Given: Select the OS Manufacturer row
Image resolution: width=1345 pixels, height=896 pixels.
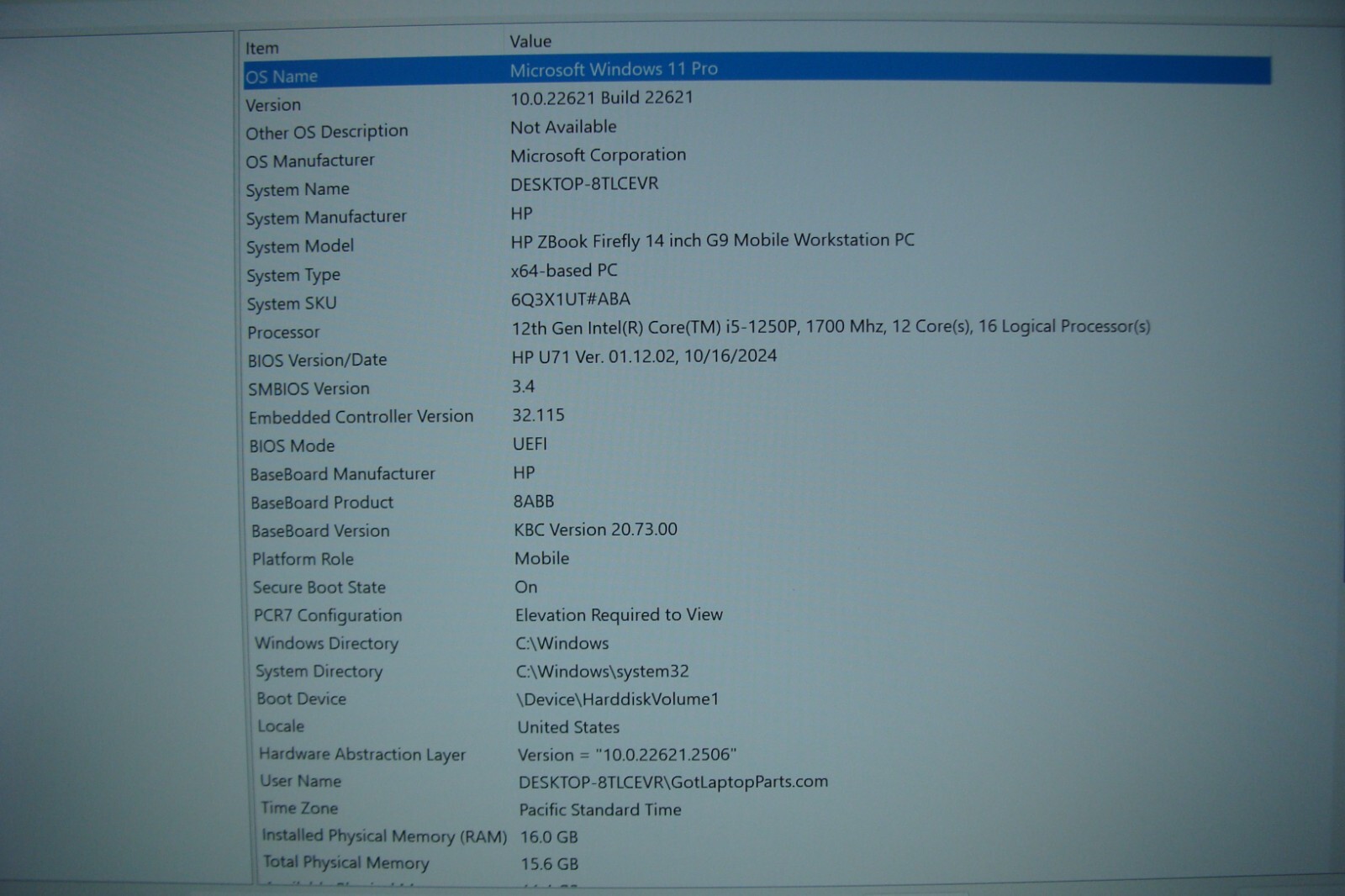Looking at the screenshot, I should point(310,161).
